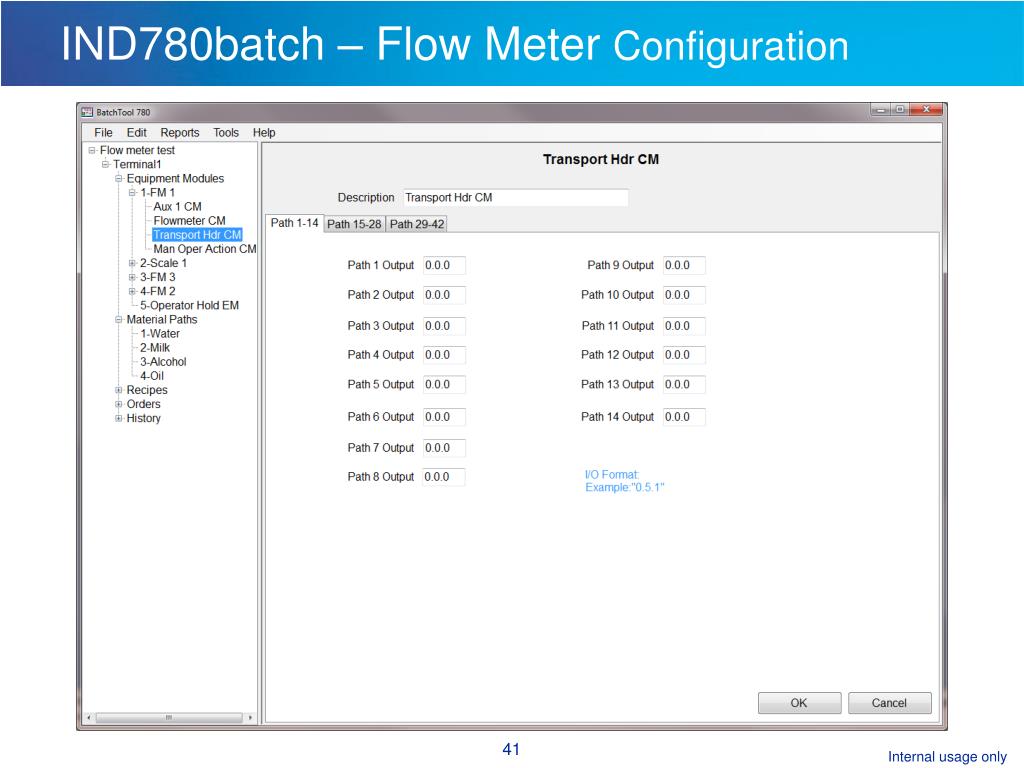Open the Help menu

[x=264, y=133]
